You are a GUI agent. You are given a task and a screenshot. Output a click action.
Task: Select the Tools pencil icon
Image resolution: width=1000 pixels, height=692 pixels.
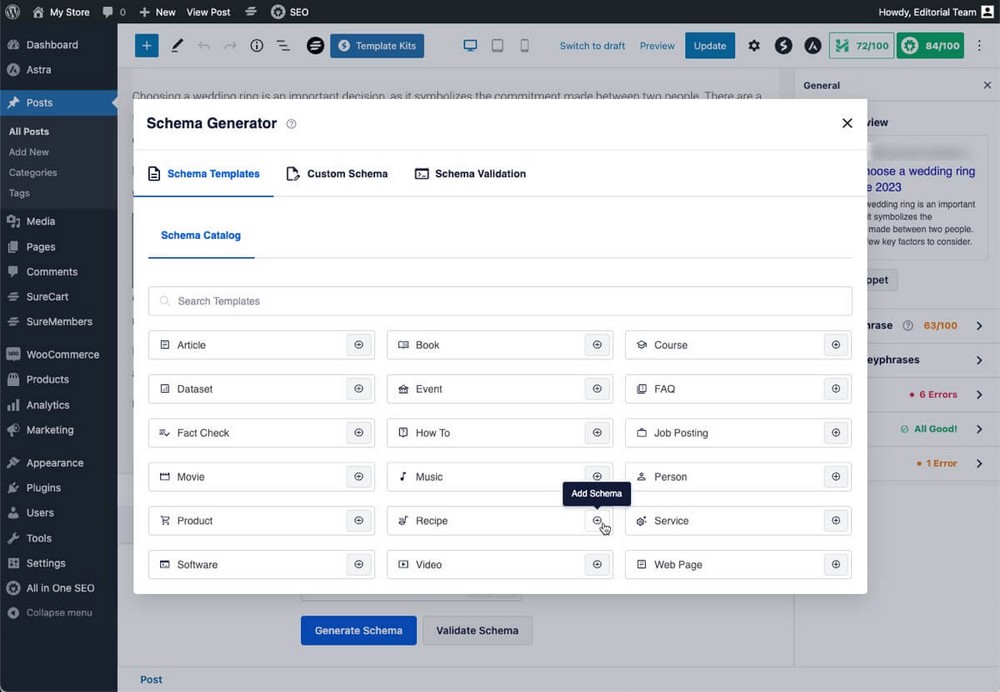click(x=177, y=46)
